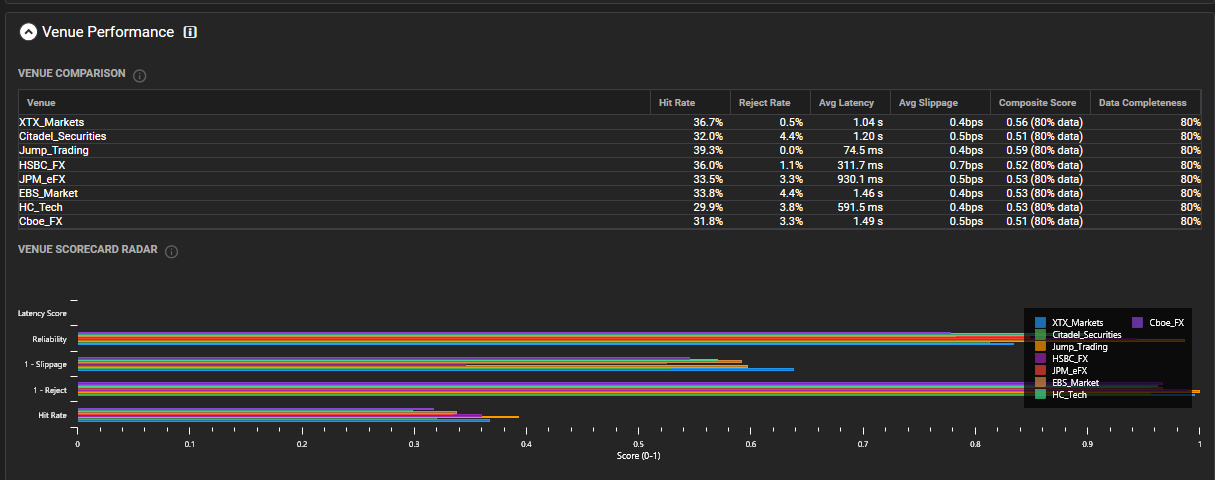Select the HSBC_FX venue cell

[334, 165]
